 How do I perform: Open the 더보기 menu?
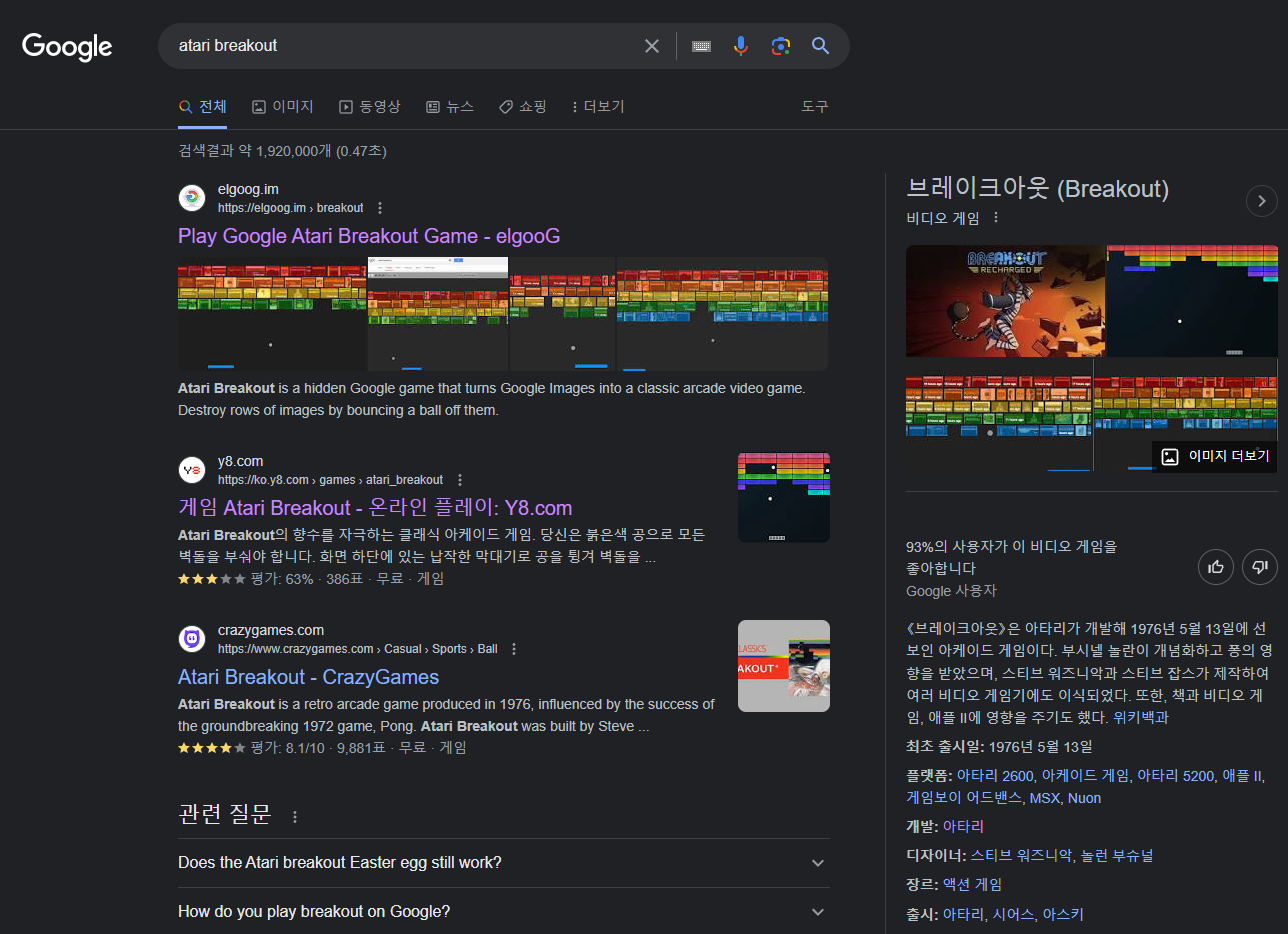[x=598, y=106]
